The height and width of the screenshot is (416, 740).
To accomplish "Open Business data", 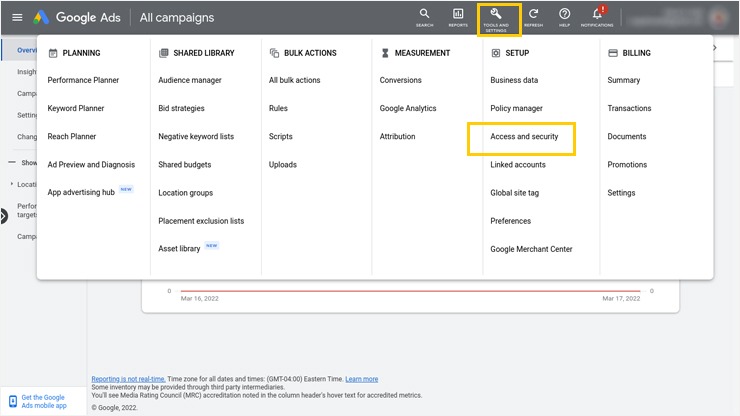I will click(x=514, y=80).
